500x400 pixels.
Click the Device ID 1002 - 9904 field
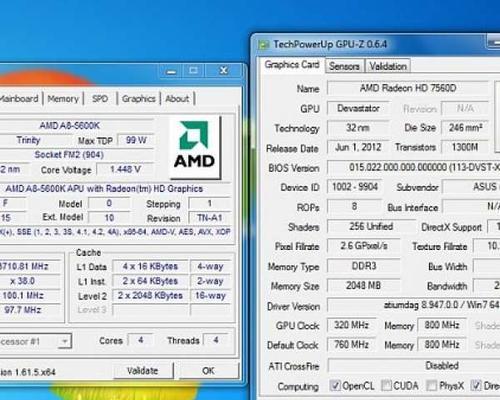coord(355,187)
